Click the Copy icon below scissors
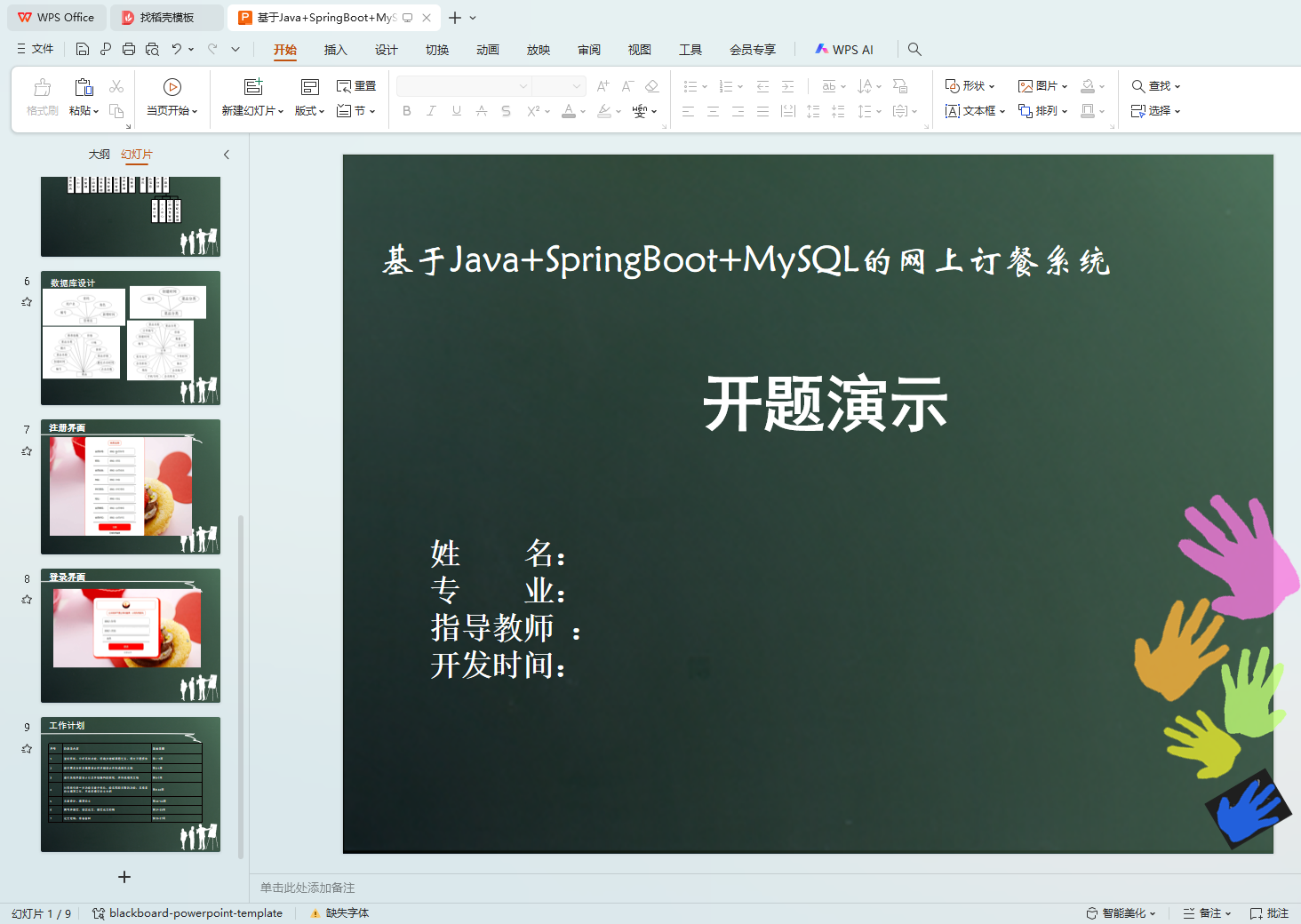Image resolution: width=1301 pixels, height=924 pixels. 116,111
